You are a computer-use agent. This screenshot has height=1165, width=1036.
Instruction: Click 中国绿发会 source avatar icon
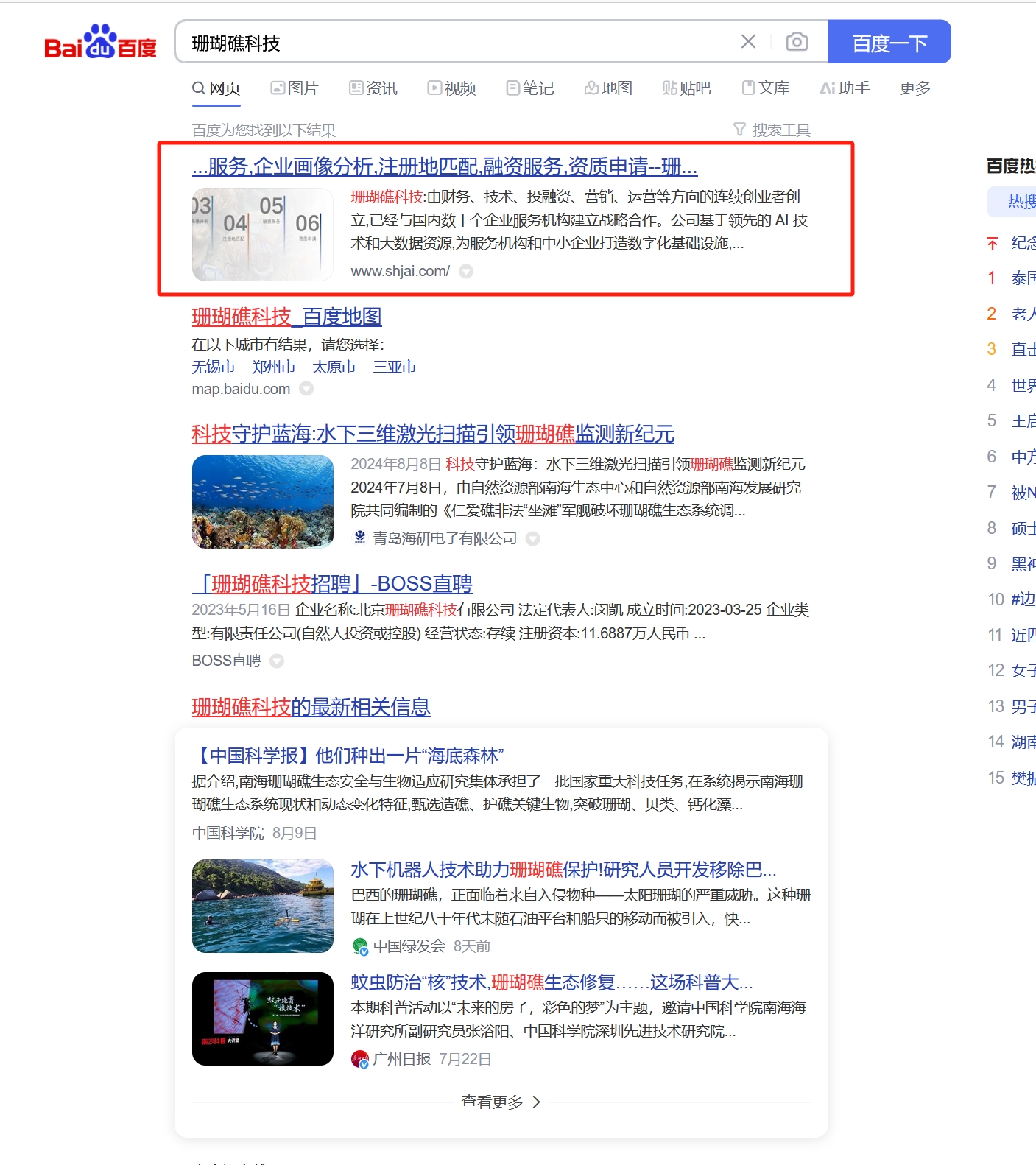(360, 946)
